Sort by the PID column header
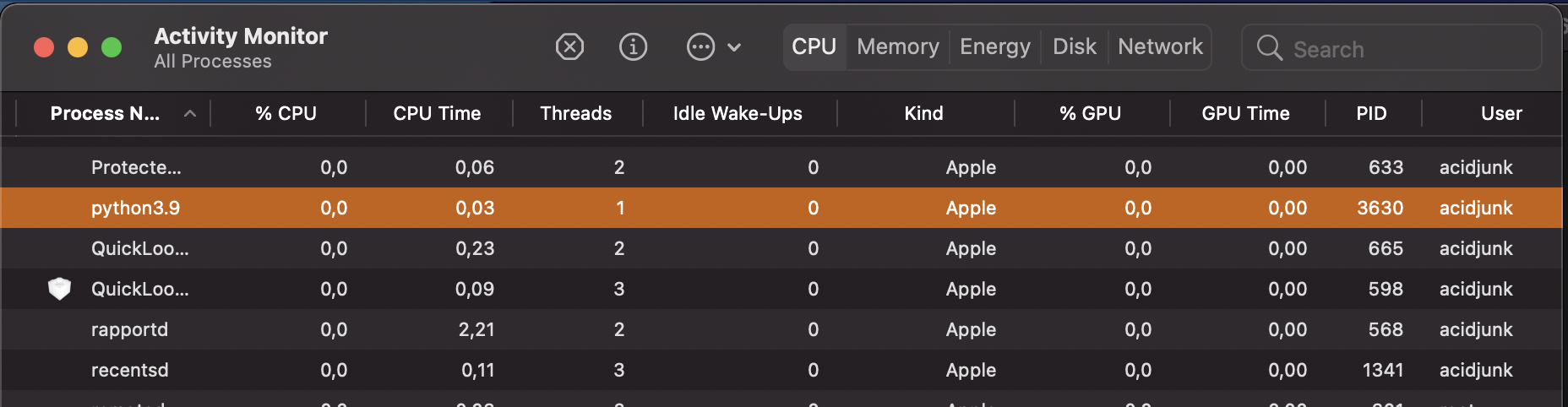 tap(1371, 113)
